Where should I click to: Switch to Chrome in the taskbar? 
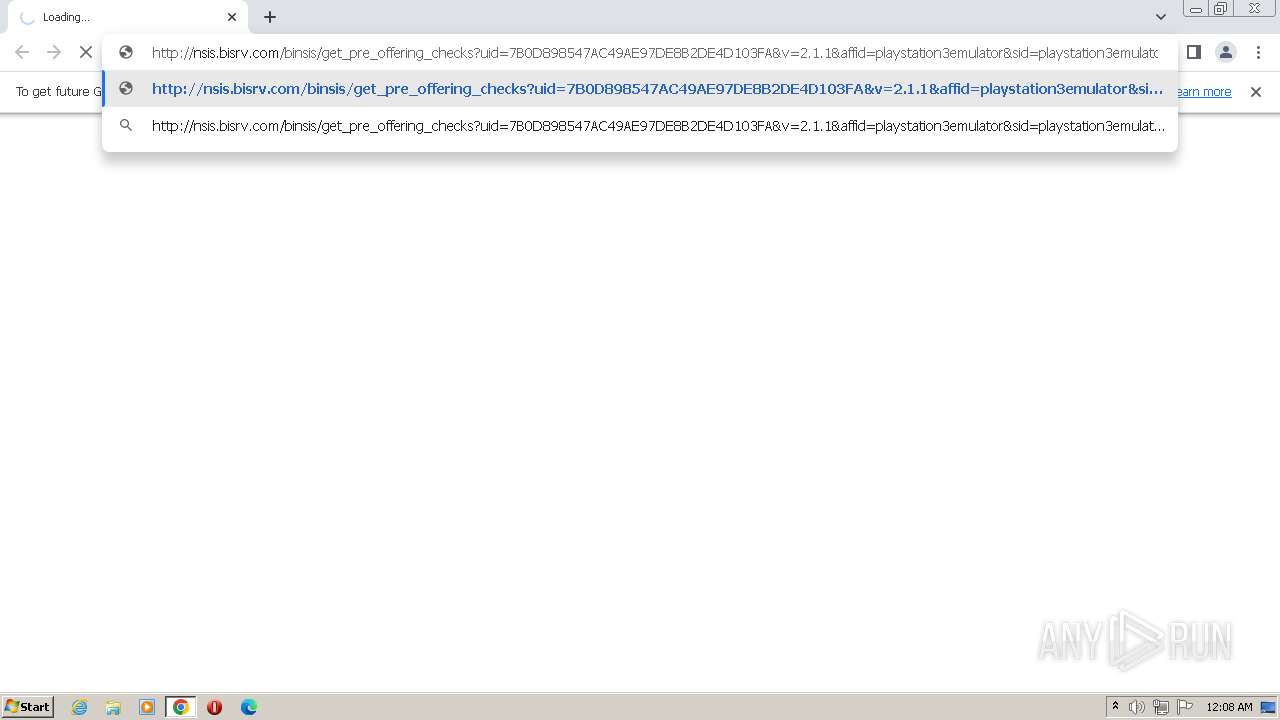181,707
